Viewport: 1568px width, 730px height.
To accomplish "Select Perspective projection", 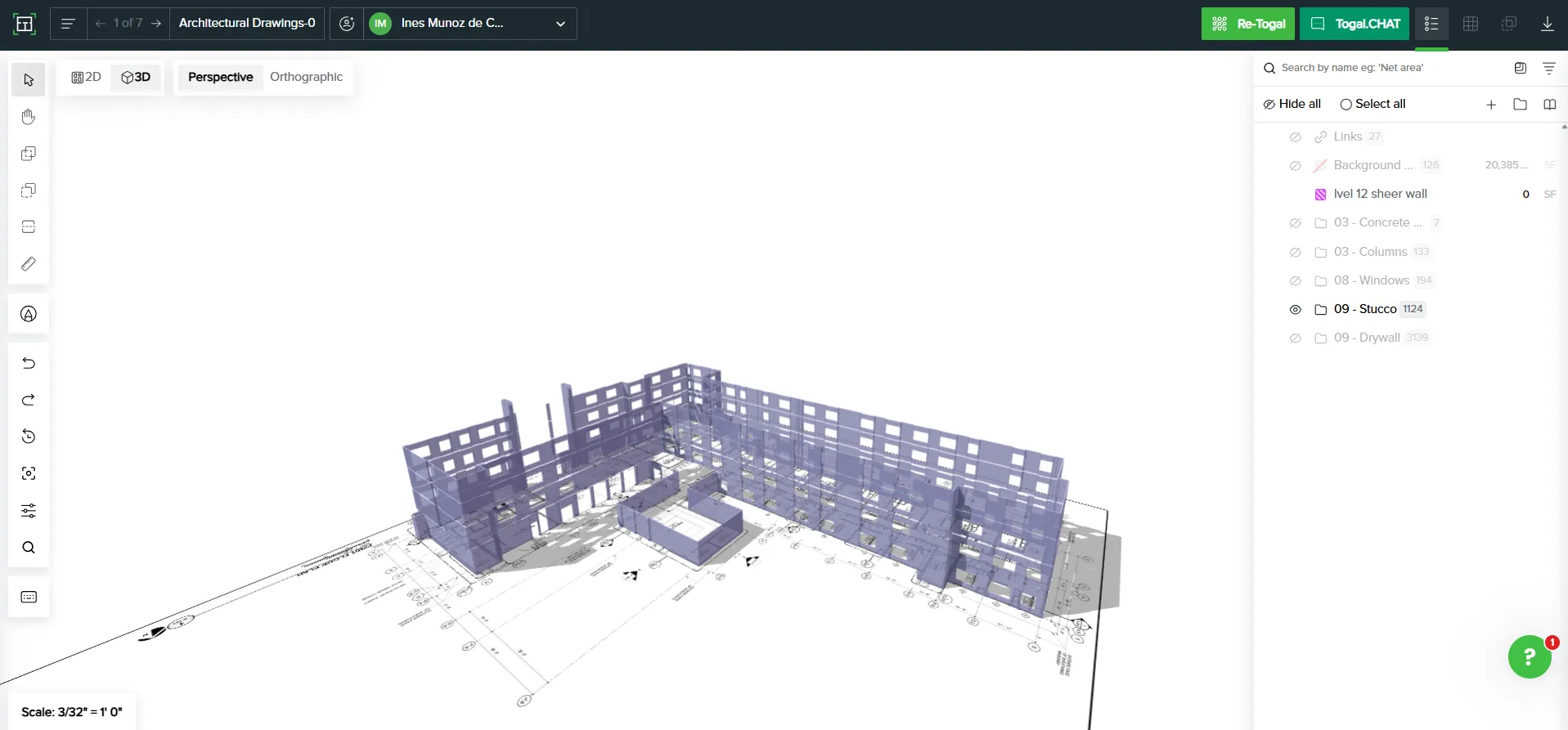I will pyautogui.click(x=220, y=77).
